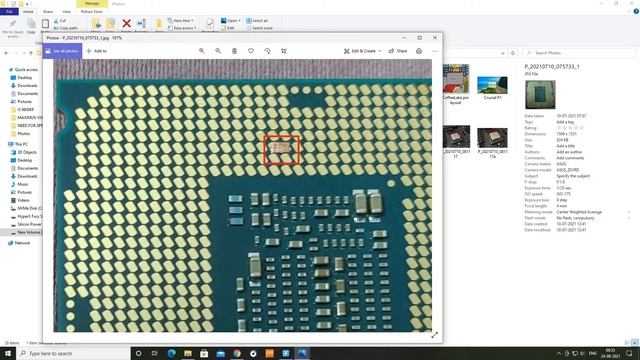Image resolution: width=640 pixels, height=360 pixels.
Task: Open the Picture Tools ribbon tab
Action: coord(92,11)
